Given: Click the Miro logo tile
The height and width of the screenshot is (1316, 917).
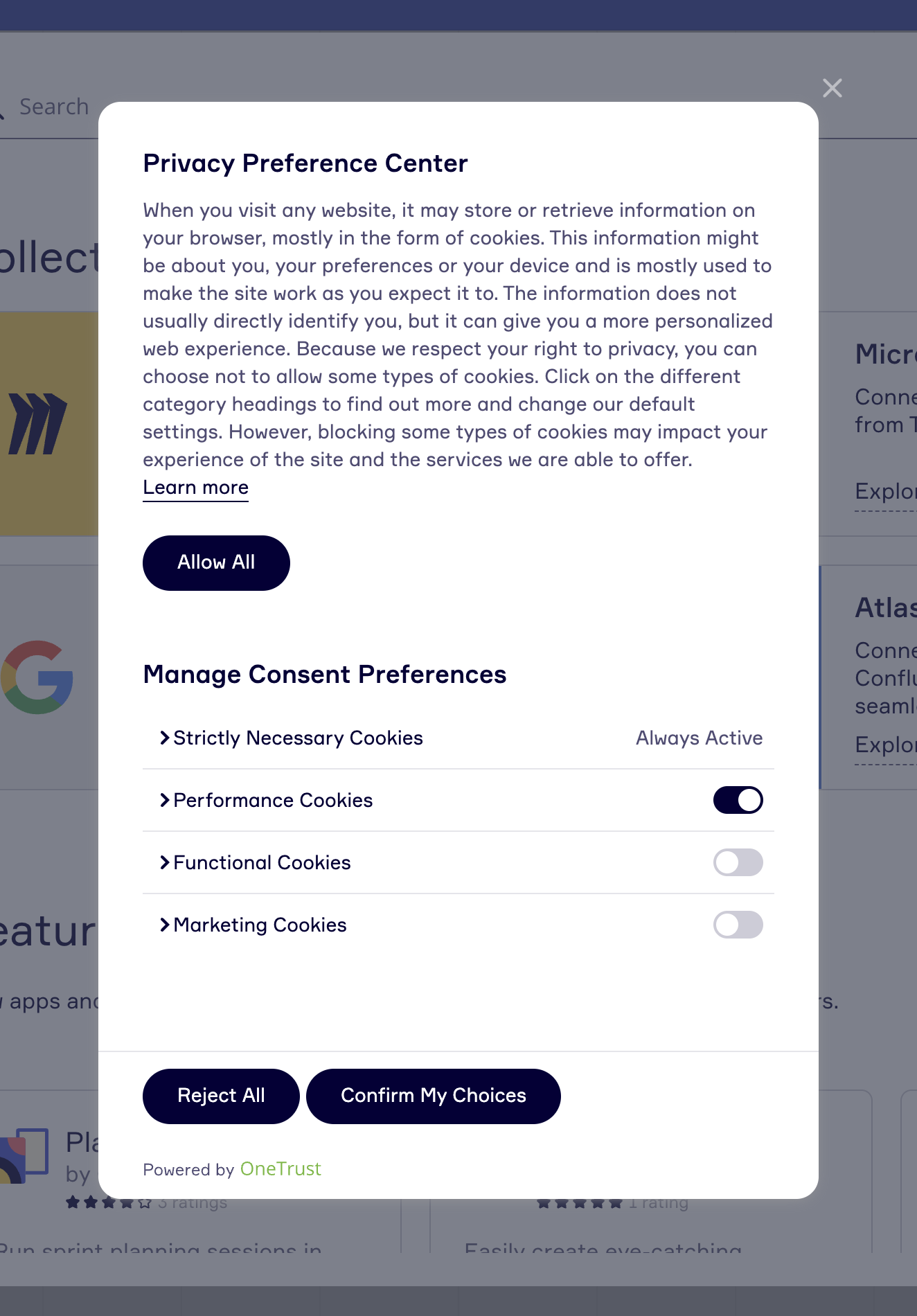Looking at the screenshot, I should (x=42, y=423).
